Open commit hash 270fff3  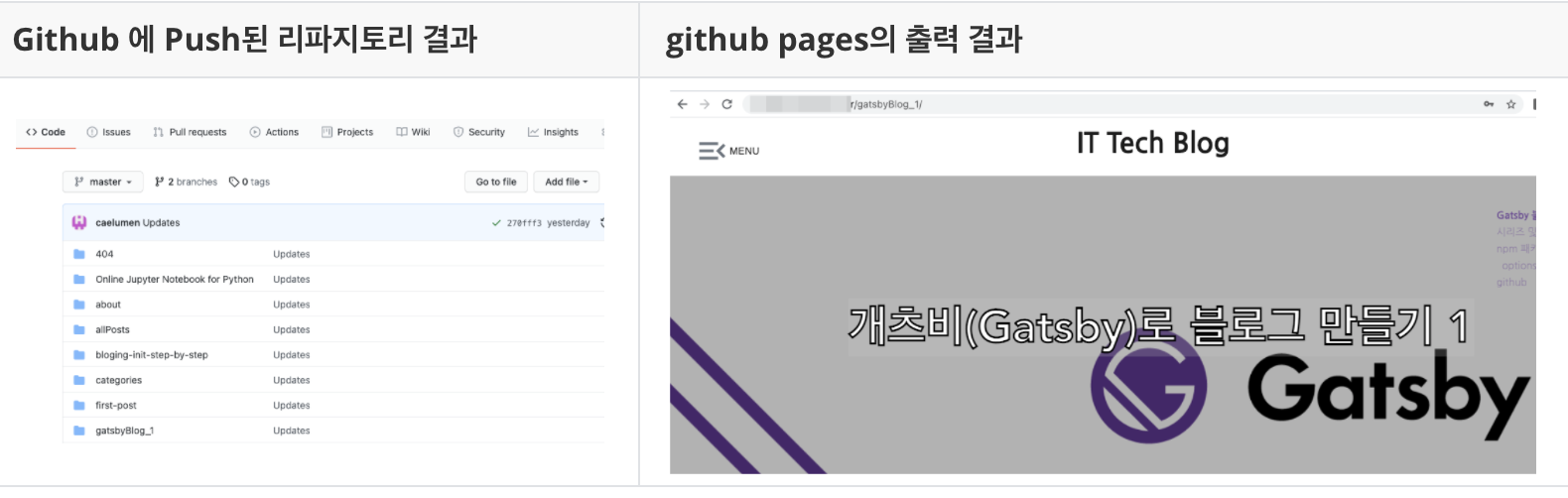coord(524,223)
